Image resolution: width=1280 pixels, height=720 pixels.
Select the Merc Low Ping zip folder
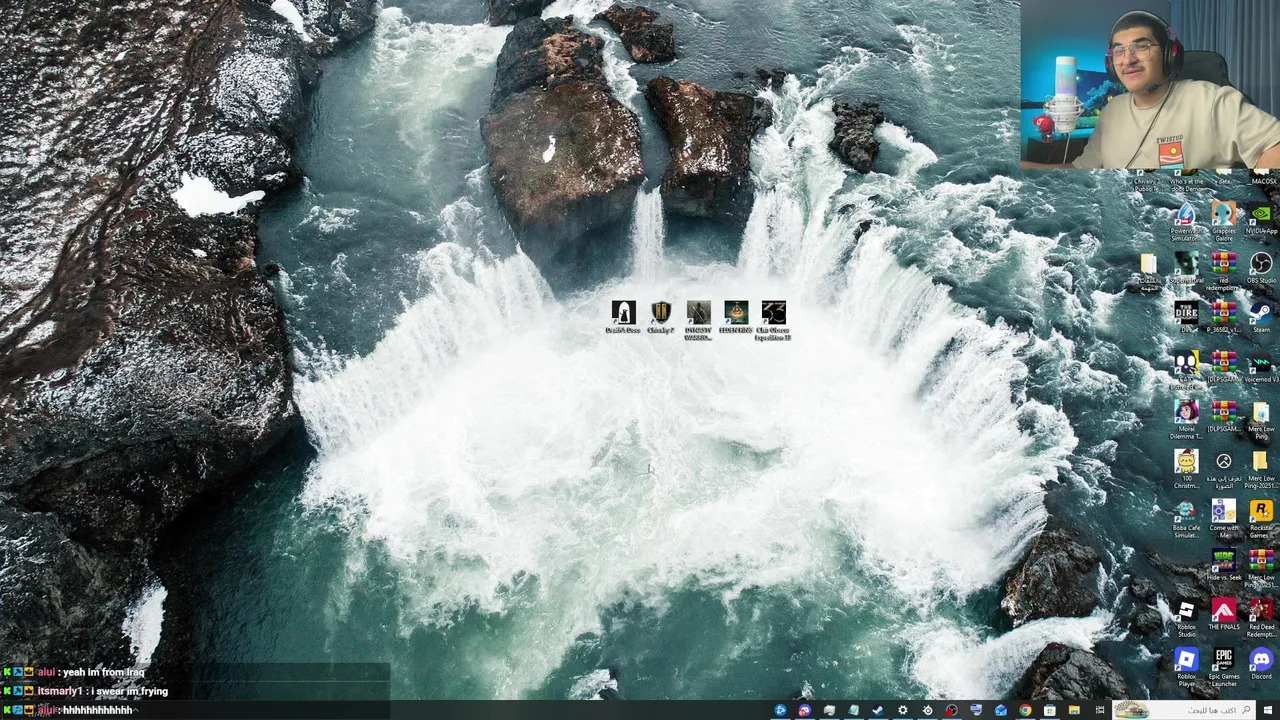(x=1261, y=421)
